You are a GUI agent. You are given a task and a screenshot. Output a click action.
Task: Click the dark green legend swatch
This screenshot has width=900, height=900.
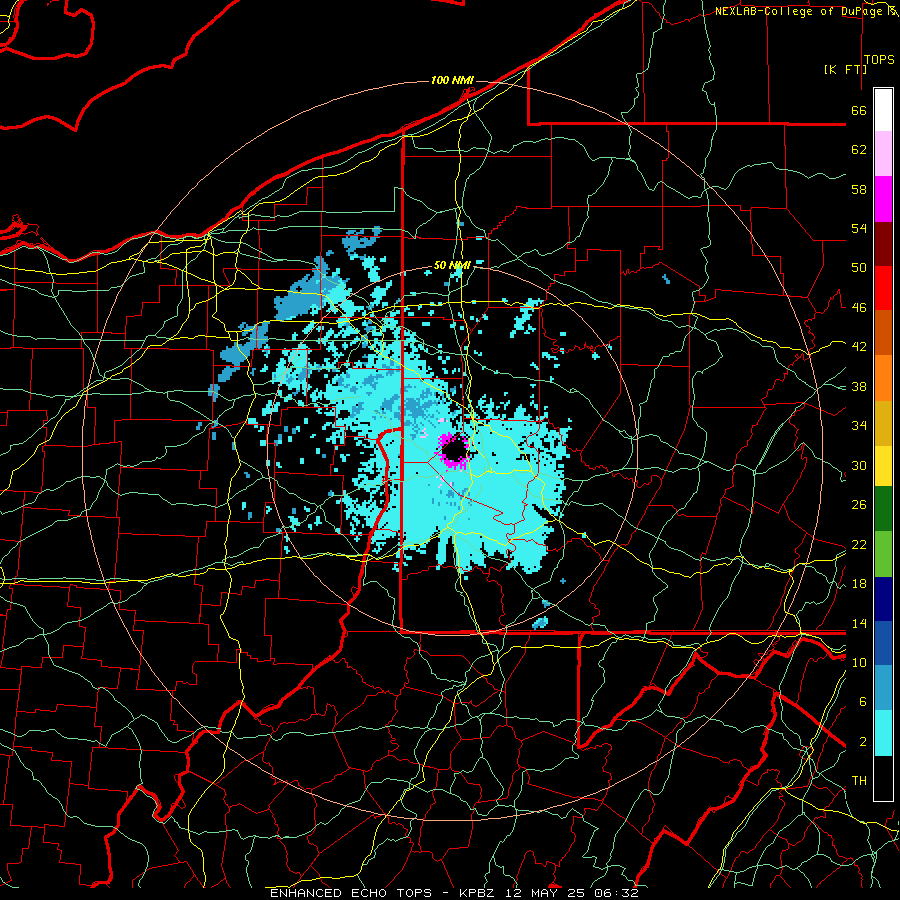(883, 509)
